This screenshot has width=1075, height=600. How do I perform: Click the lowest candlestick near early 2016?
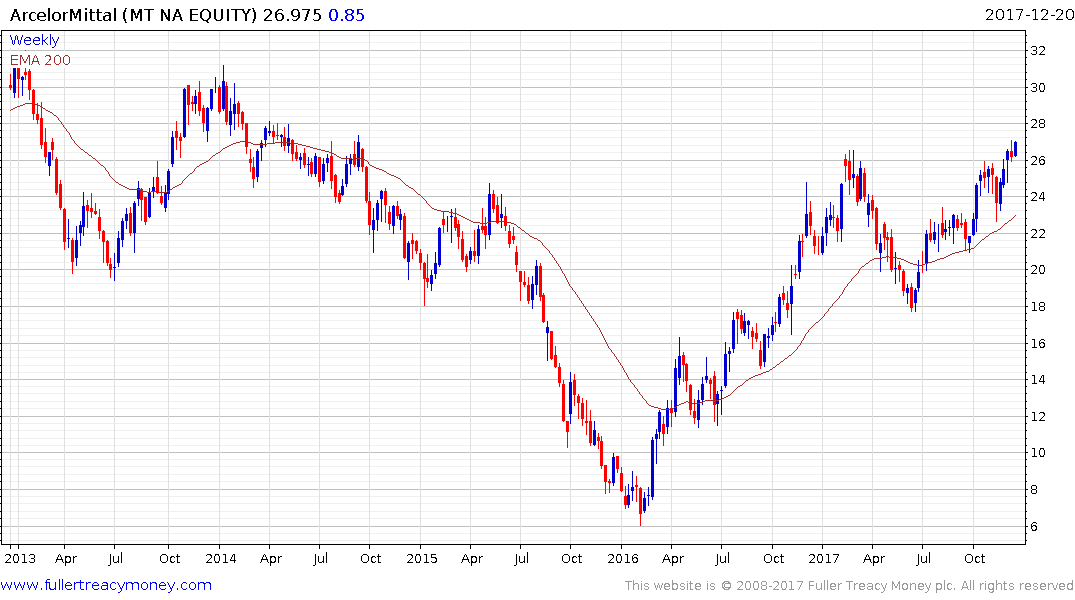[641, 506]
